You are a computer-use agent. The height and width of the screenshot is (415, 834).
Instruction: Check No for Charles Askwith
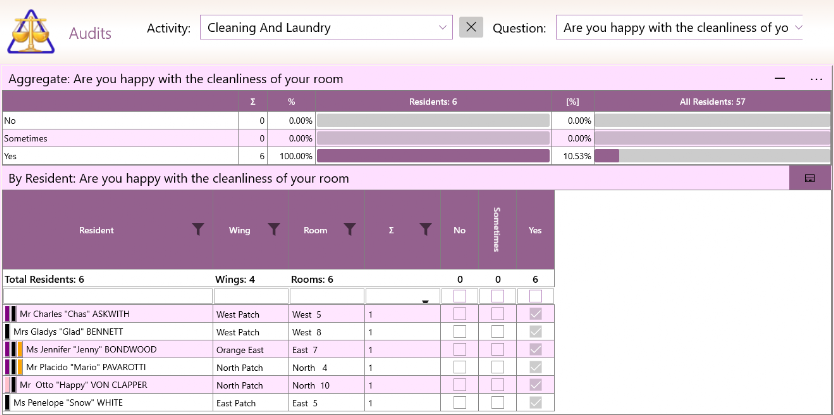click(x=460, y=314)
